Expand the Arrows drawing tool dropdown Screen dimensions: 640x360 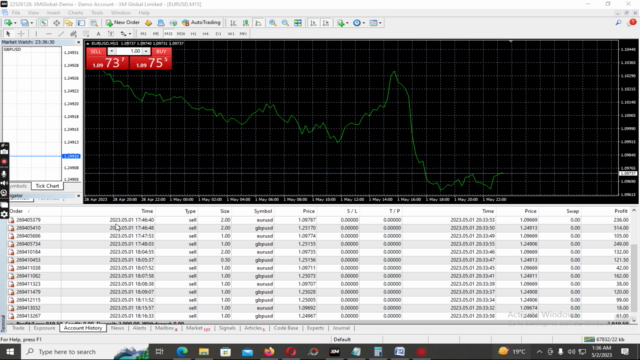[x=130, y=33]
